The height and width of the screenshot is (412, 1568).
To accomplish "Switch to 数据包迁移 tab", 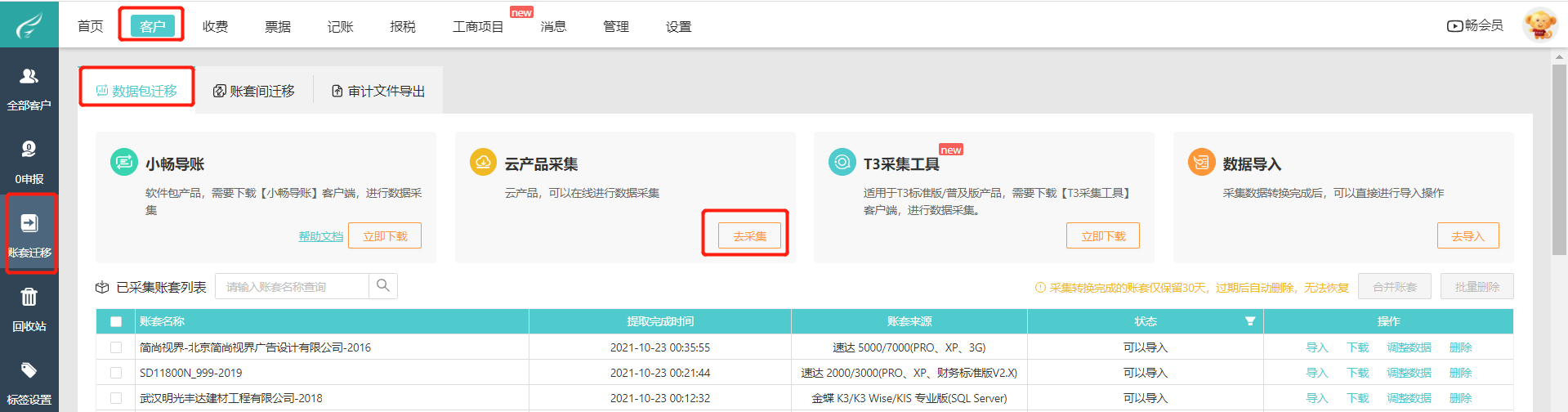I will coord(136,91).
